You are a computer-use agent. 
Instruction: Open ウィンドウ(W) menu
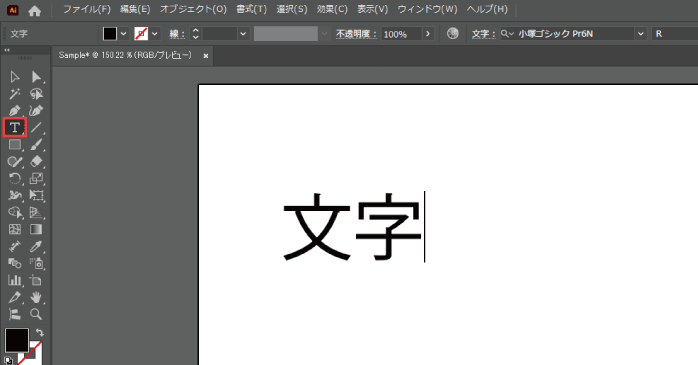427,9
